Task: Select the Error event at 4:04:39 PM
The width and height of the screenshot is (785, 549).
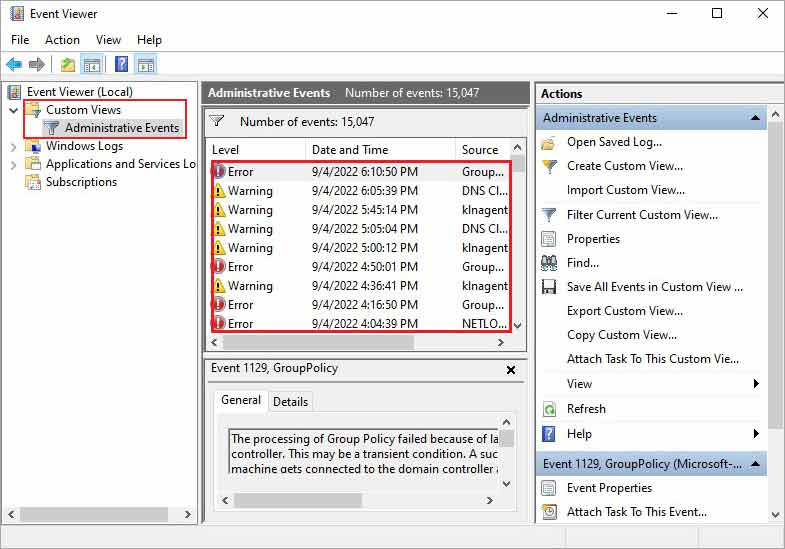Action: (x=360, y=324)
